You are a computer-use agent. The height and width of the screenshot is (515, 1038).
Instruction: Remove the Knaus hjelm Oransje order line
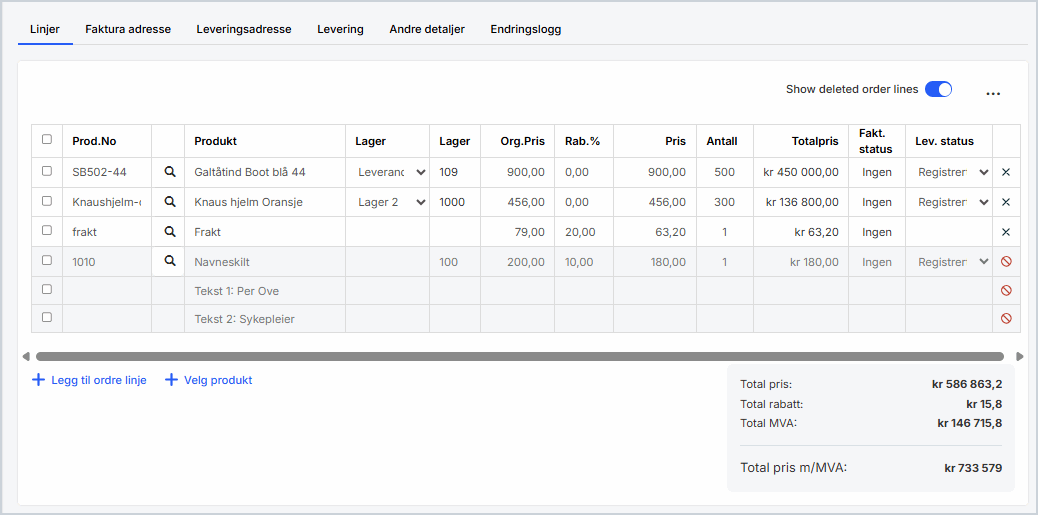click(1006, 202)
